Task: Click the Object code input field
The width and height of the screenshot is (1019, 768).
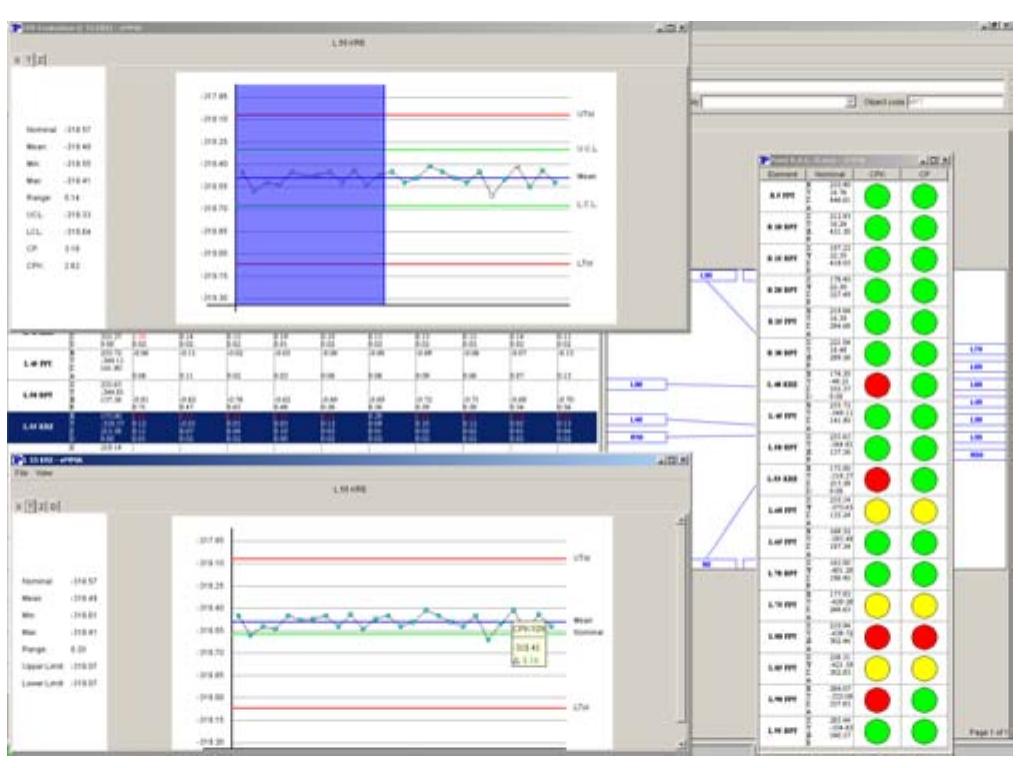Action: (955, 103)
